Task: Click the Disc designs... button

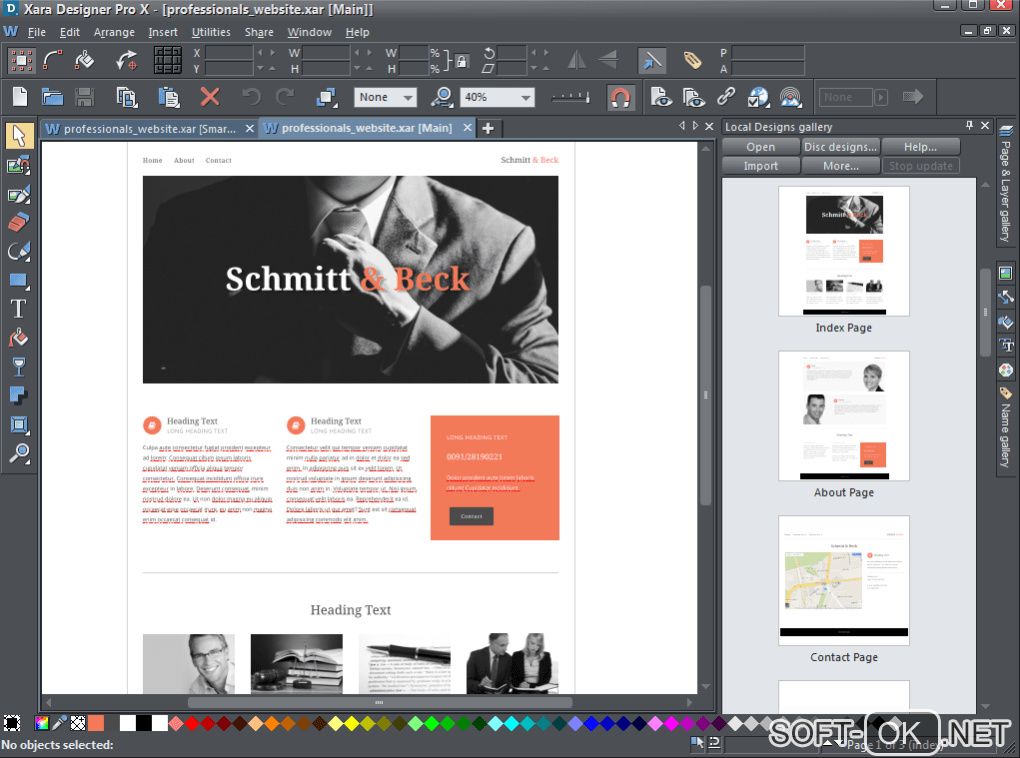Action: pyautogui.click(x=840, y=147)
